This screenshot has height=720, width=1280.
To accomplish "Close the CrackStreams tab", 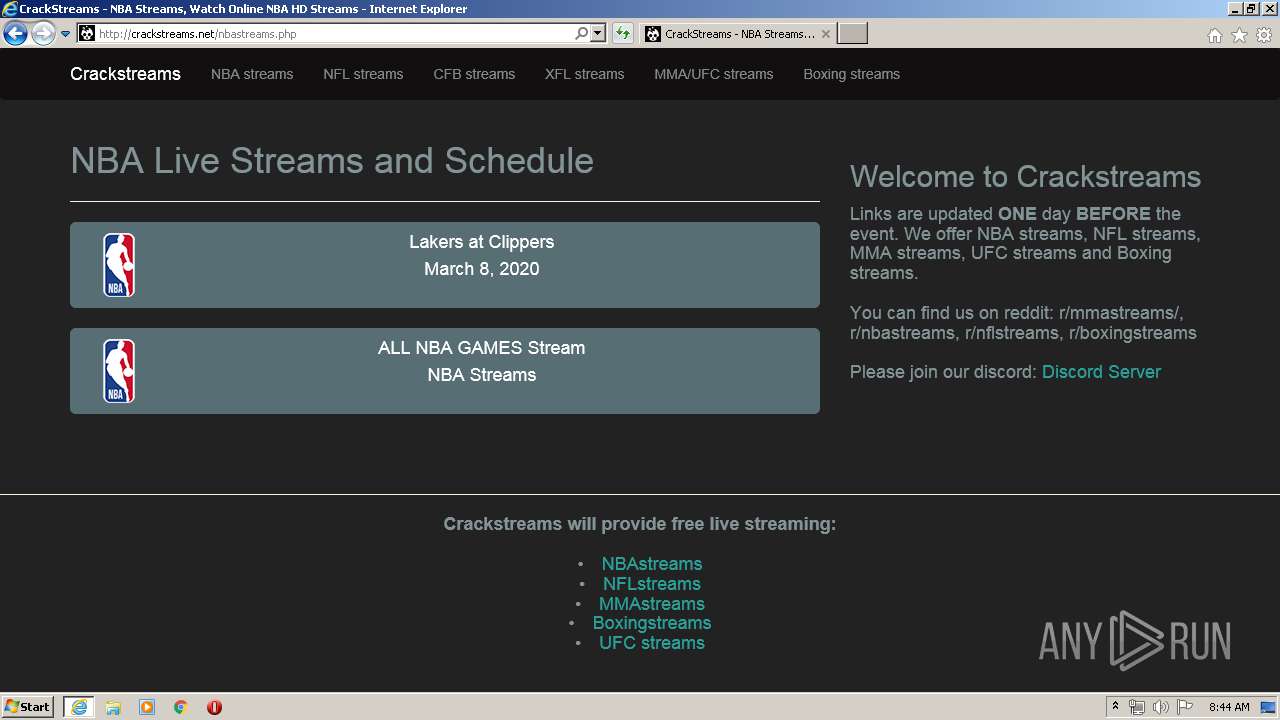I will click(x=826, y=34).
